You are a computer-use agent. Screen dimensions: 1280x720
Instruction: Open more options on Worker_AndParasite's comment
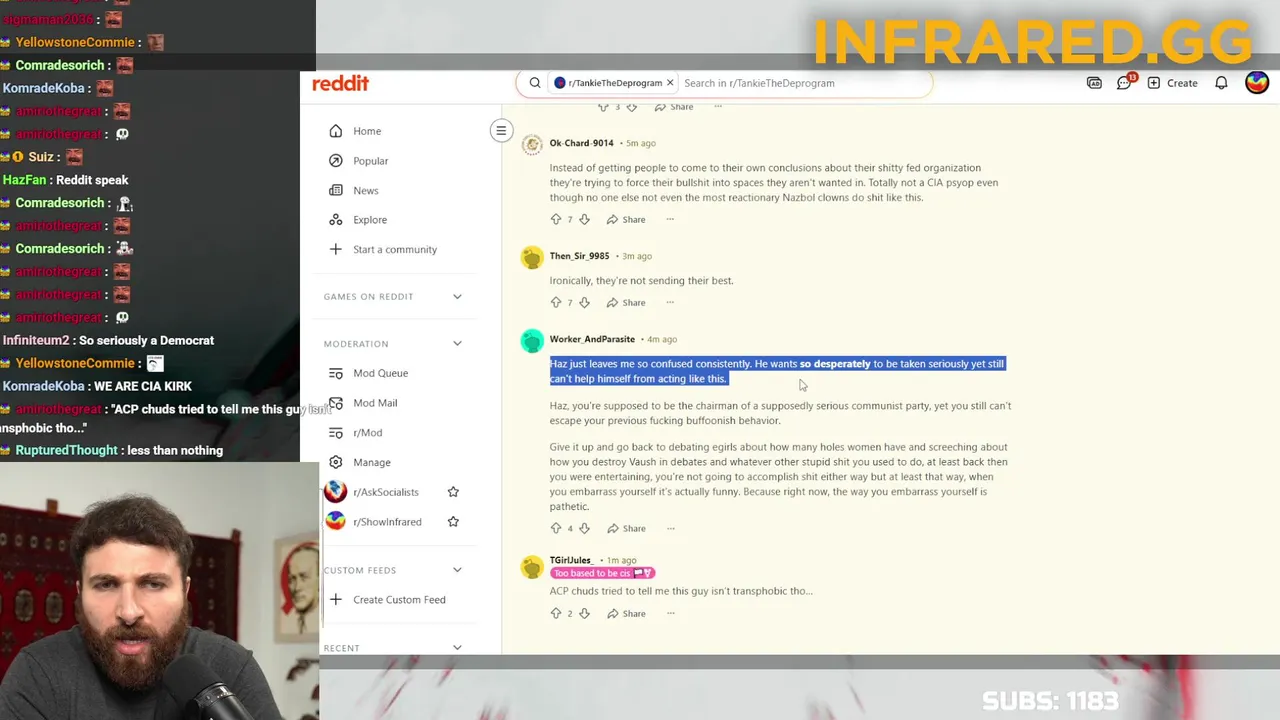click(x=670, y=528)
